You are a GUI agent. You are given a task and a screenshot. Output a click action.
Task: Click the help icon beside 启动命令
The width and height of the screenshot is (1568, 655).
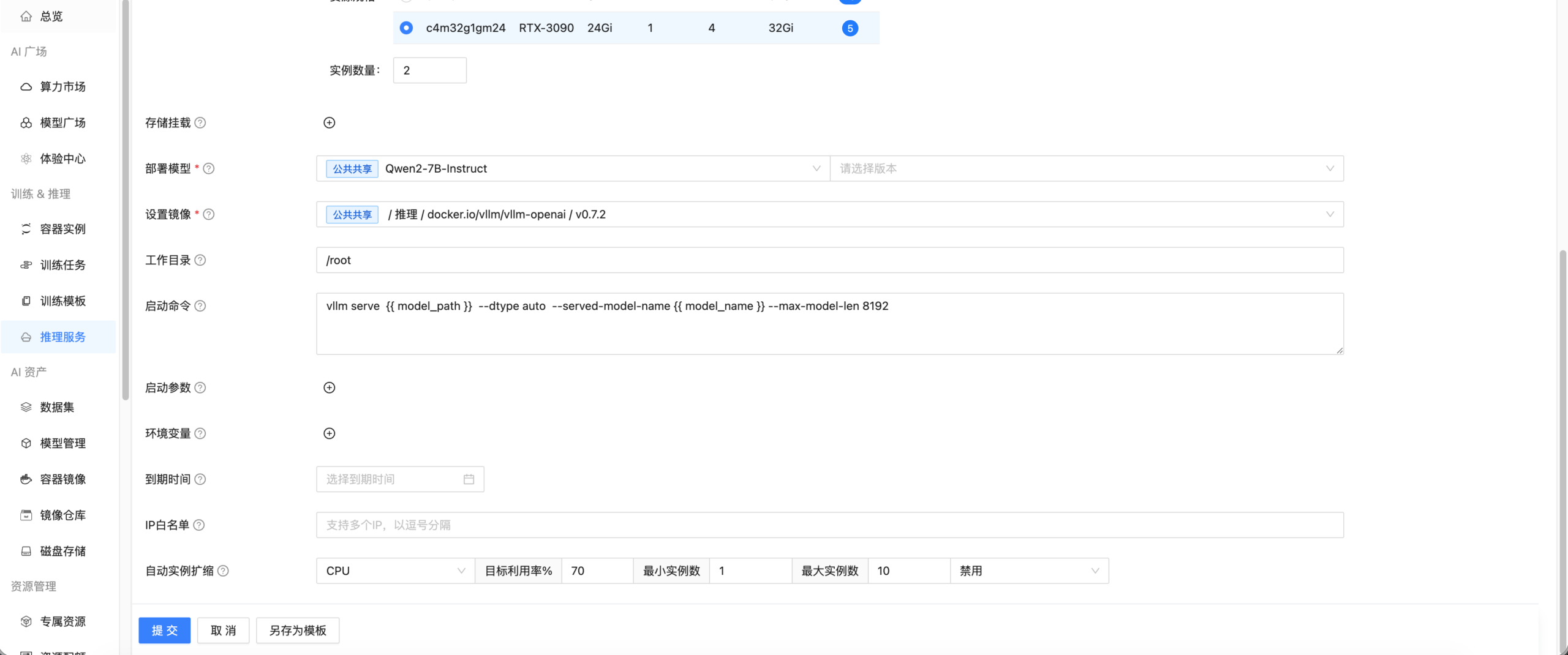point(200,306)
